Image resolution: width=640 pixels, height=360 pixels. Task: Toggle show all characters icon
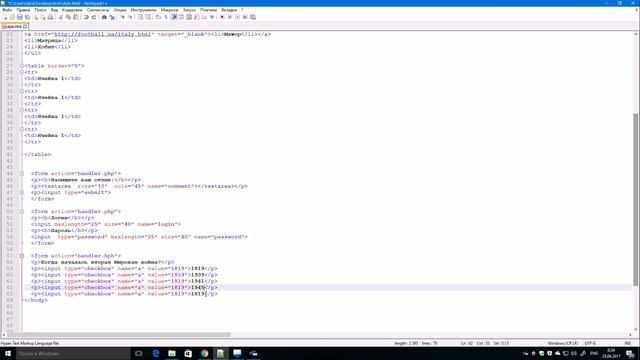[x=165, y=17]
